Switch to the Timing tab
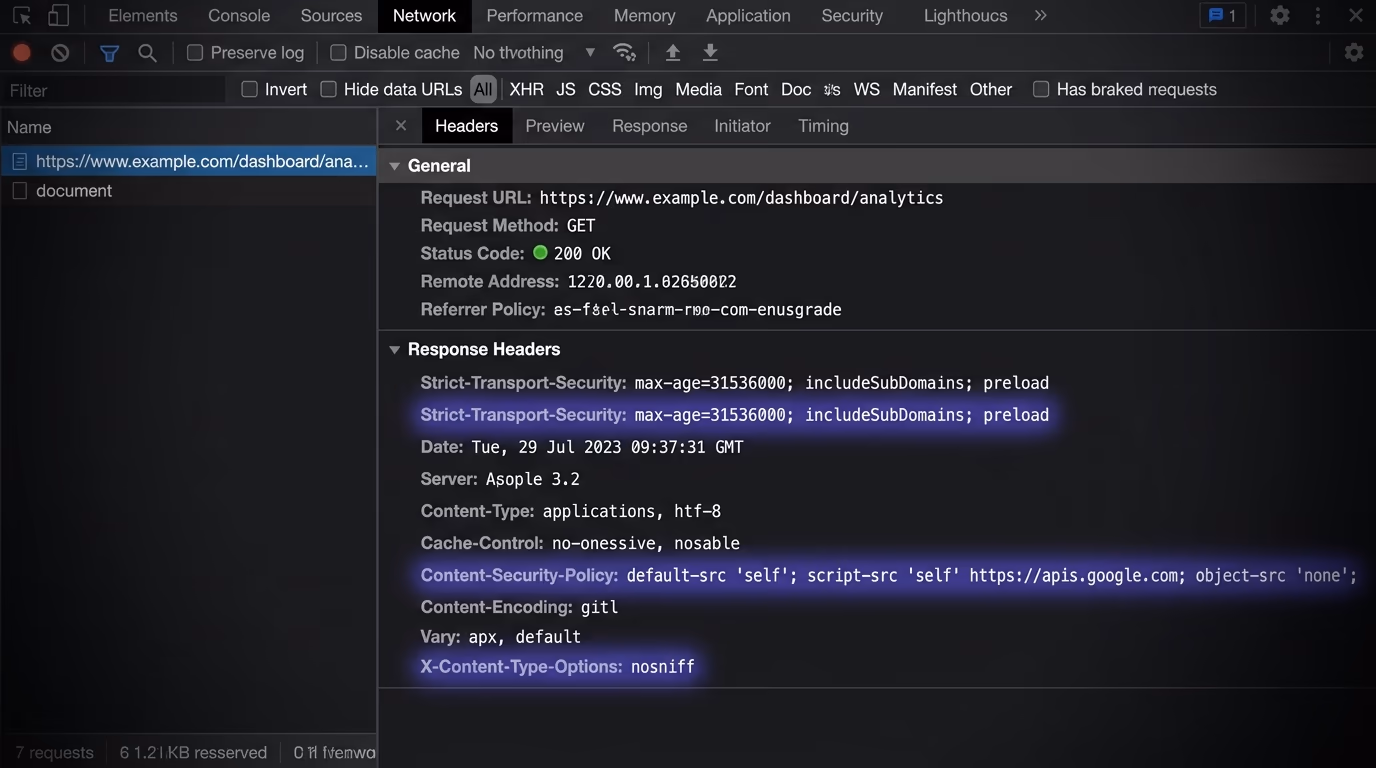This screenshot has height=768, width=1376. 823,126
